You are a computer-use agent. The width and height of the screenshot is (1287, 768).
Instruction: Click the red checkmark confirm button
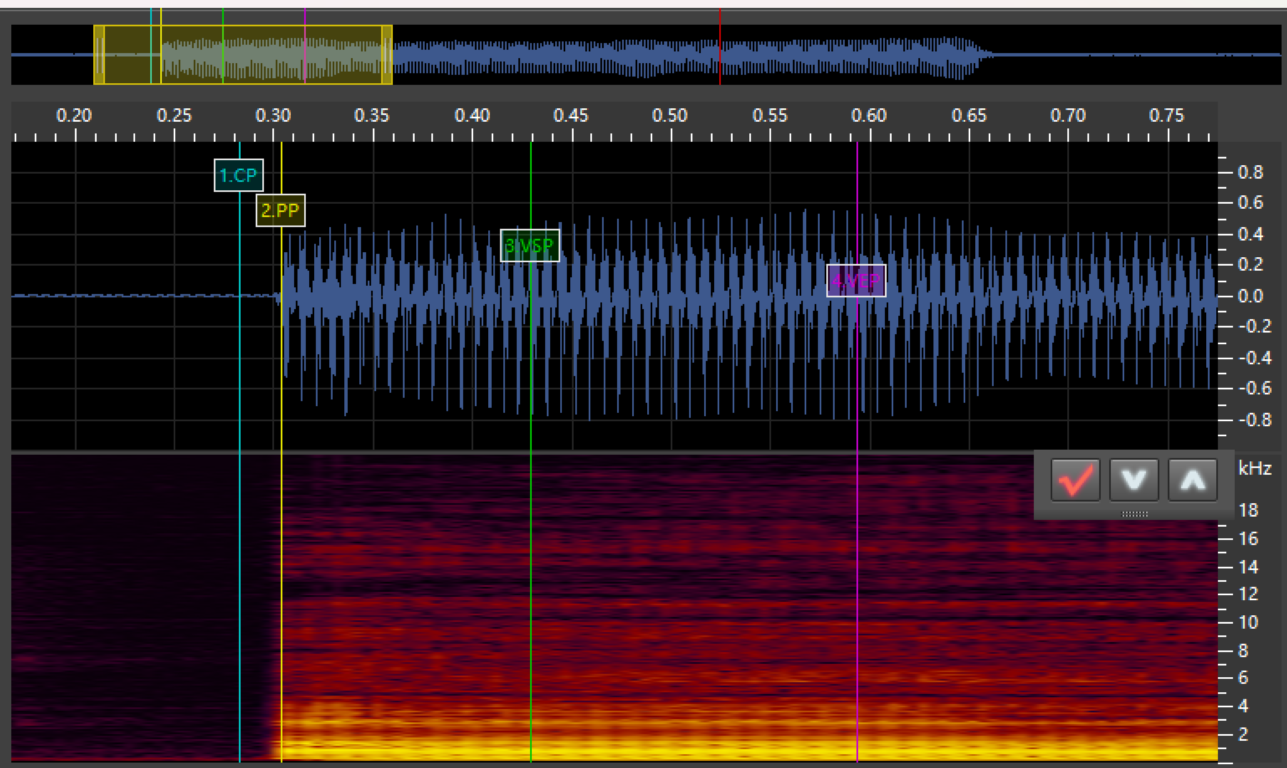[1076, 481]
